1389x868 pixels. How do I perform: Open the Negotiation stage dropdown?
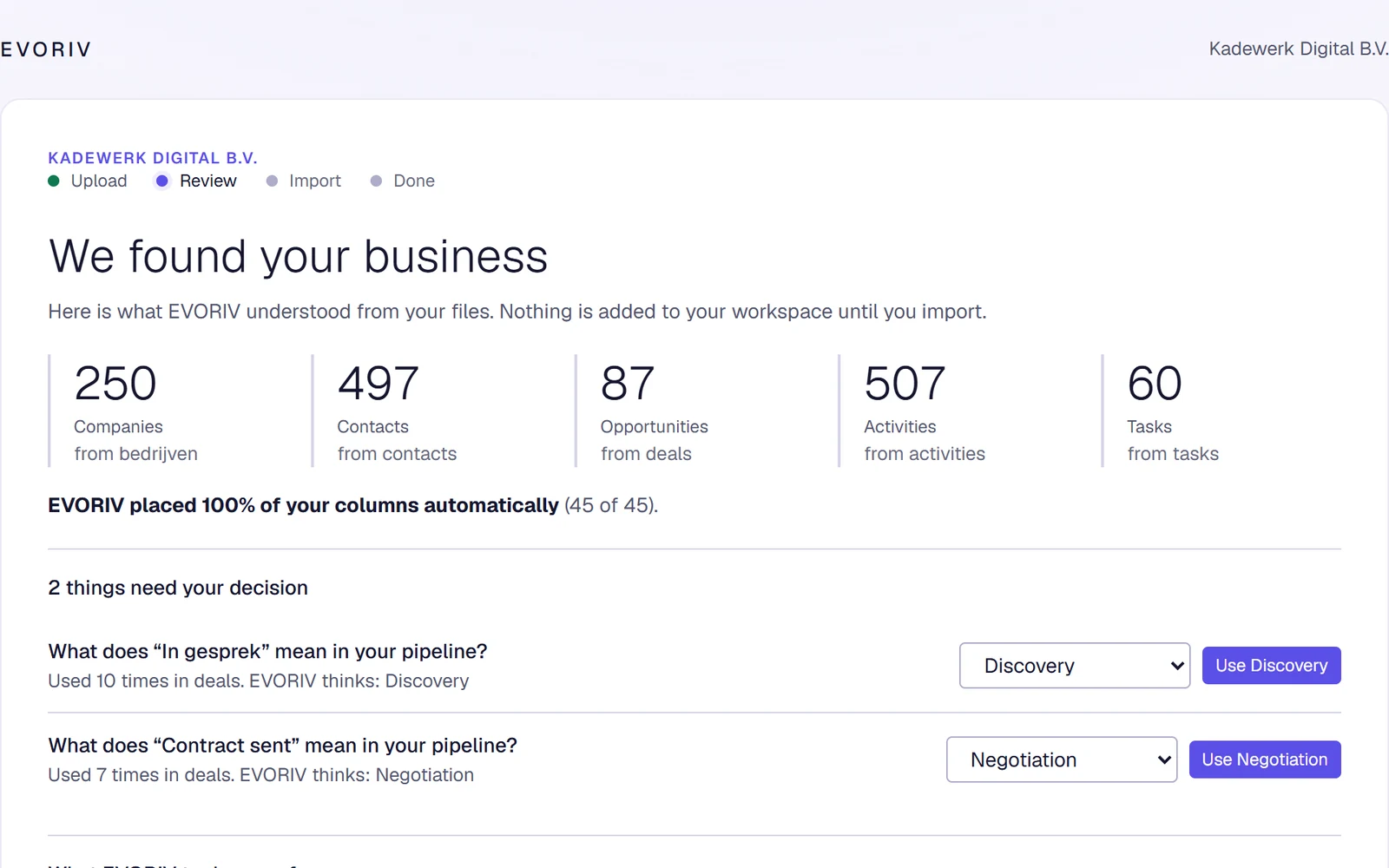pos(1061,759)
